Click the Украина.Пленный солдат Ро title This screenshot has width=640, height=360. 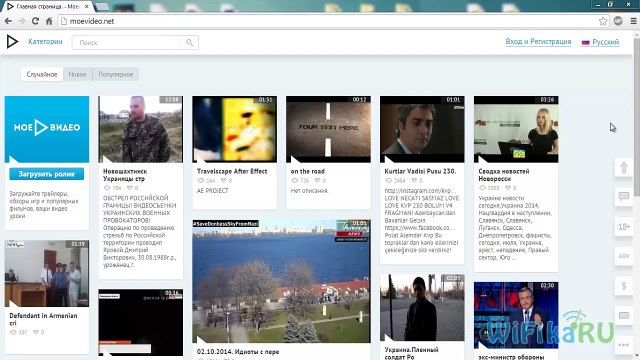pyautogui.click(x=411, y=353)
